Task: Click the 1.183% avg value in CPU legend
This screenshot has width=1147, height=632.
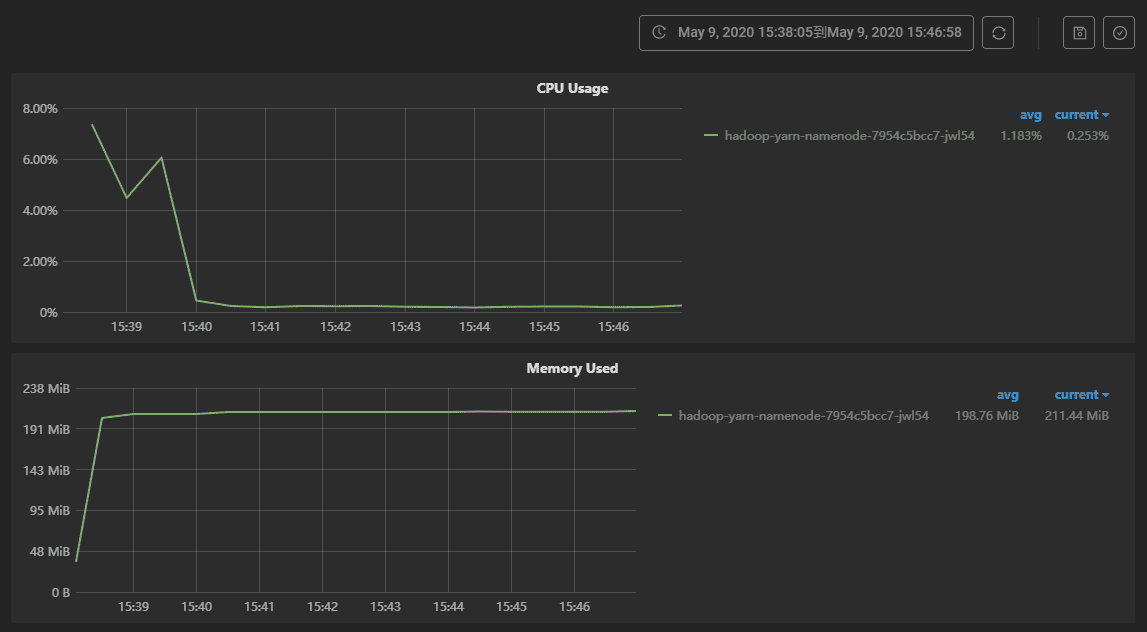Action: click(1020, 136)
